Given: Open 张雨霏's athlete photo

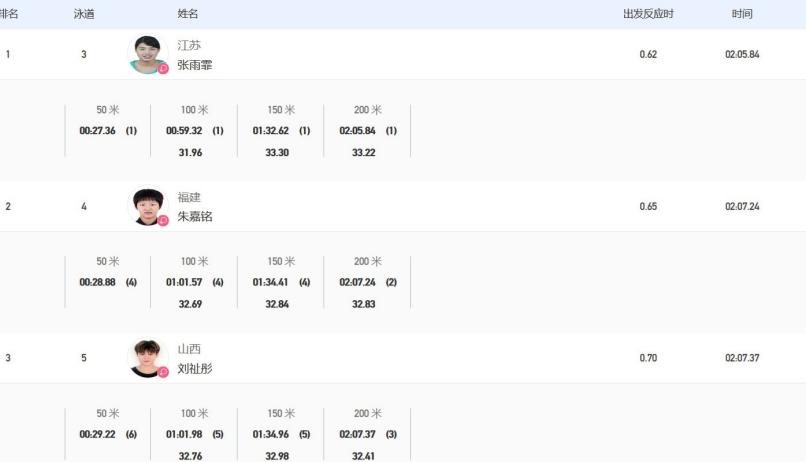Looking at the screenshot, I should point(147,54).
